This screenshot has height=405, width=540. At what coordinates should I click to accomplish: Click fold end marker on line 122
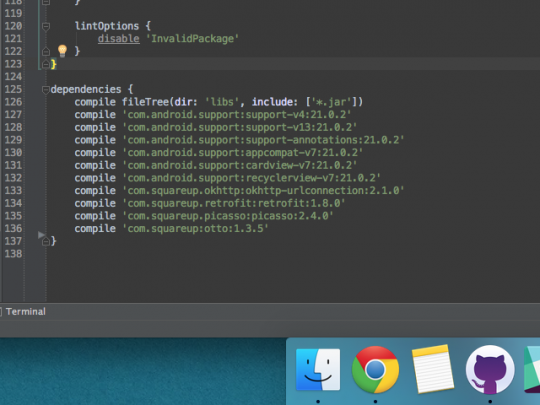click(x=46, y=52)
